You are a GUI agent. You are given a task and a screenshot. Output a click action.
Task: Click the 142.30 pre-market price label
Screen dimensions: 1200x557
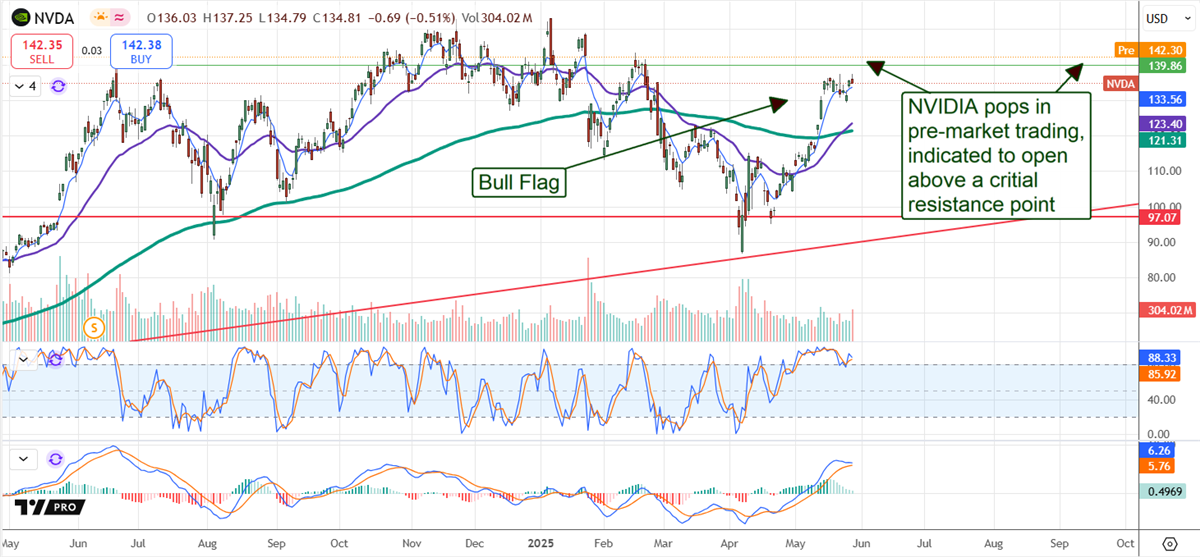click(x=1167, y=49)
